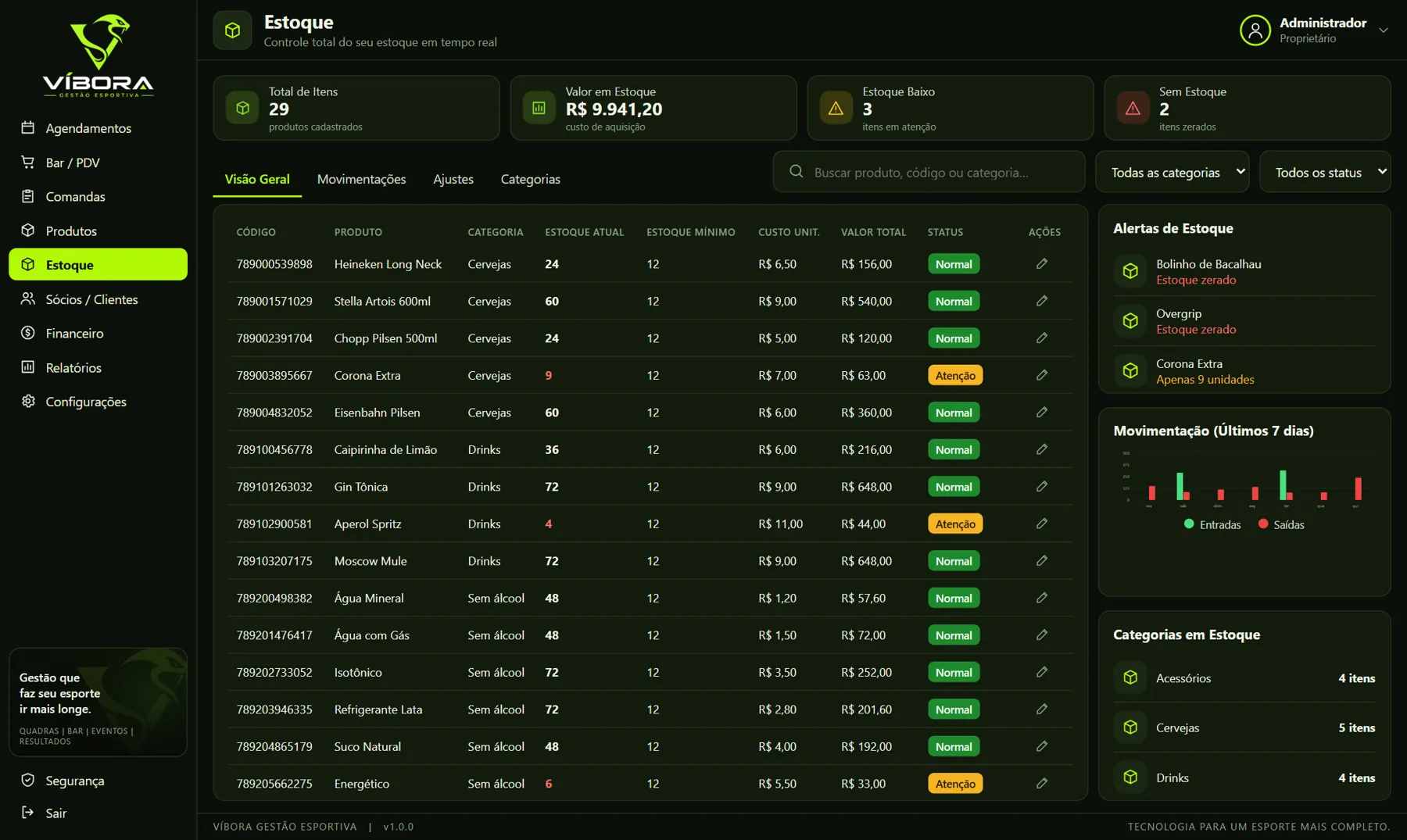The image size is (1407, 840).
Task: Open the Todos os status dropdown
Action: pyautogui.click(x=1325, y=172)
